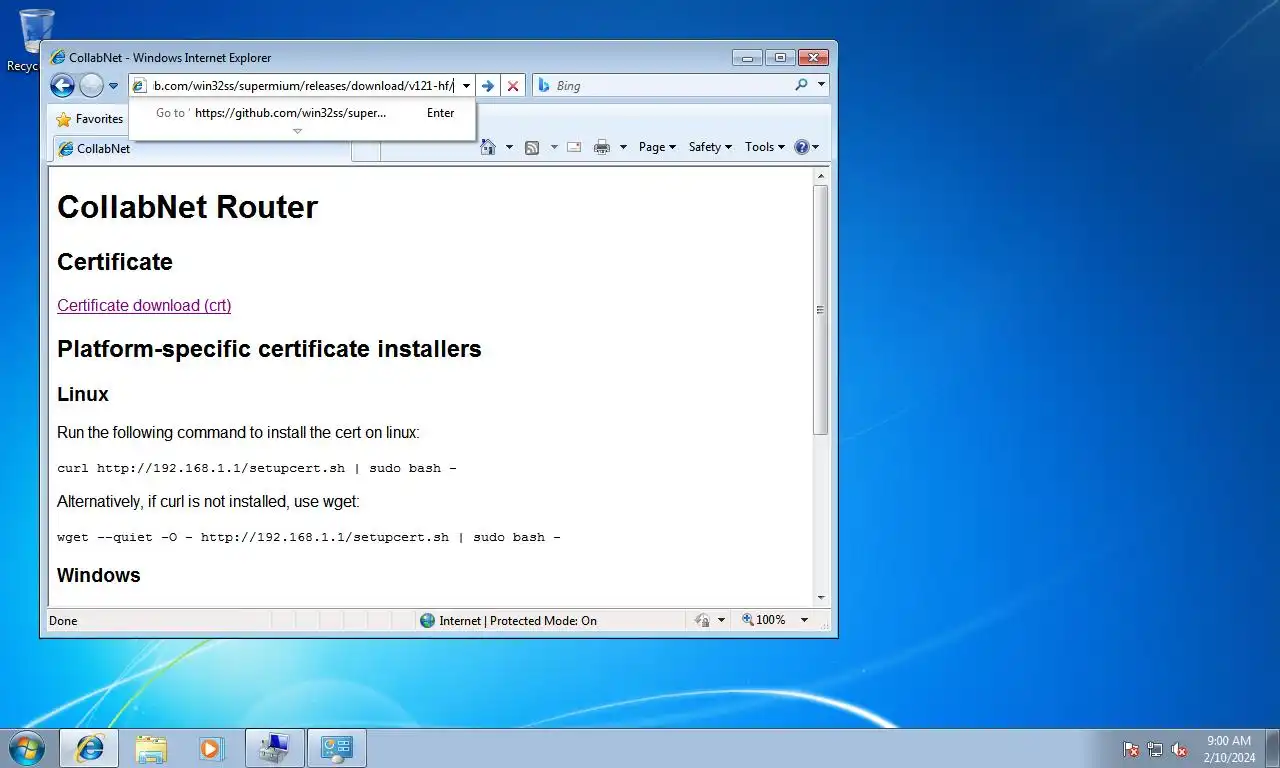This screenshot has height=768, width=1280.
Task: Click the blue Go arrow button
Action: pos(488,86)
